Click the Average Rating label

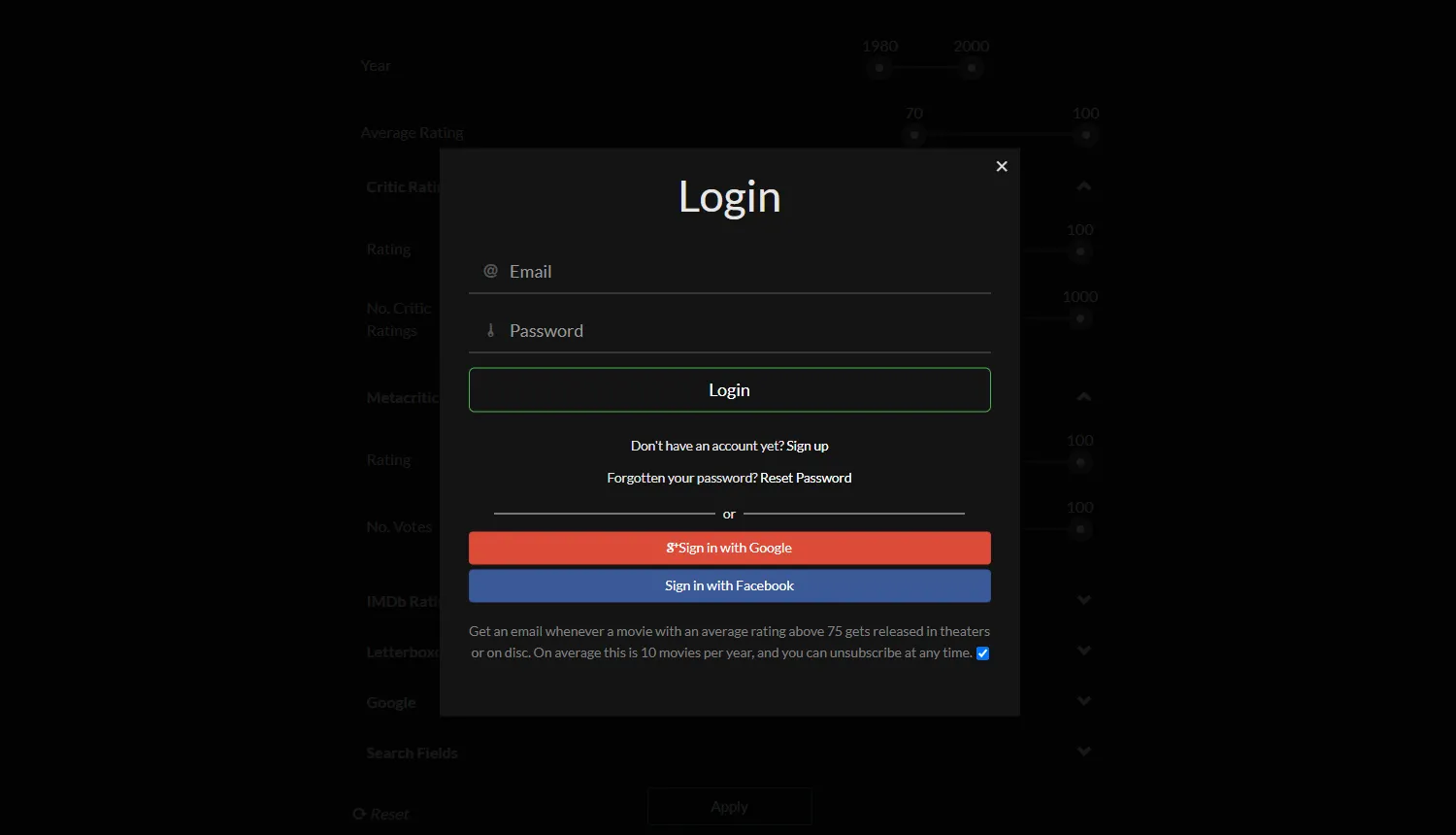pos(413,133)
